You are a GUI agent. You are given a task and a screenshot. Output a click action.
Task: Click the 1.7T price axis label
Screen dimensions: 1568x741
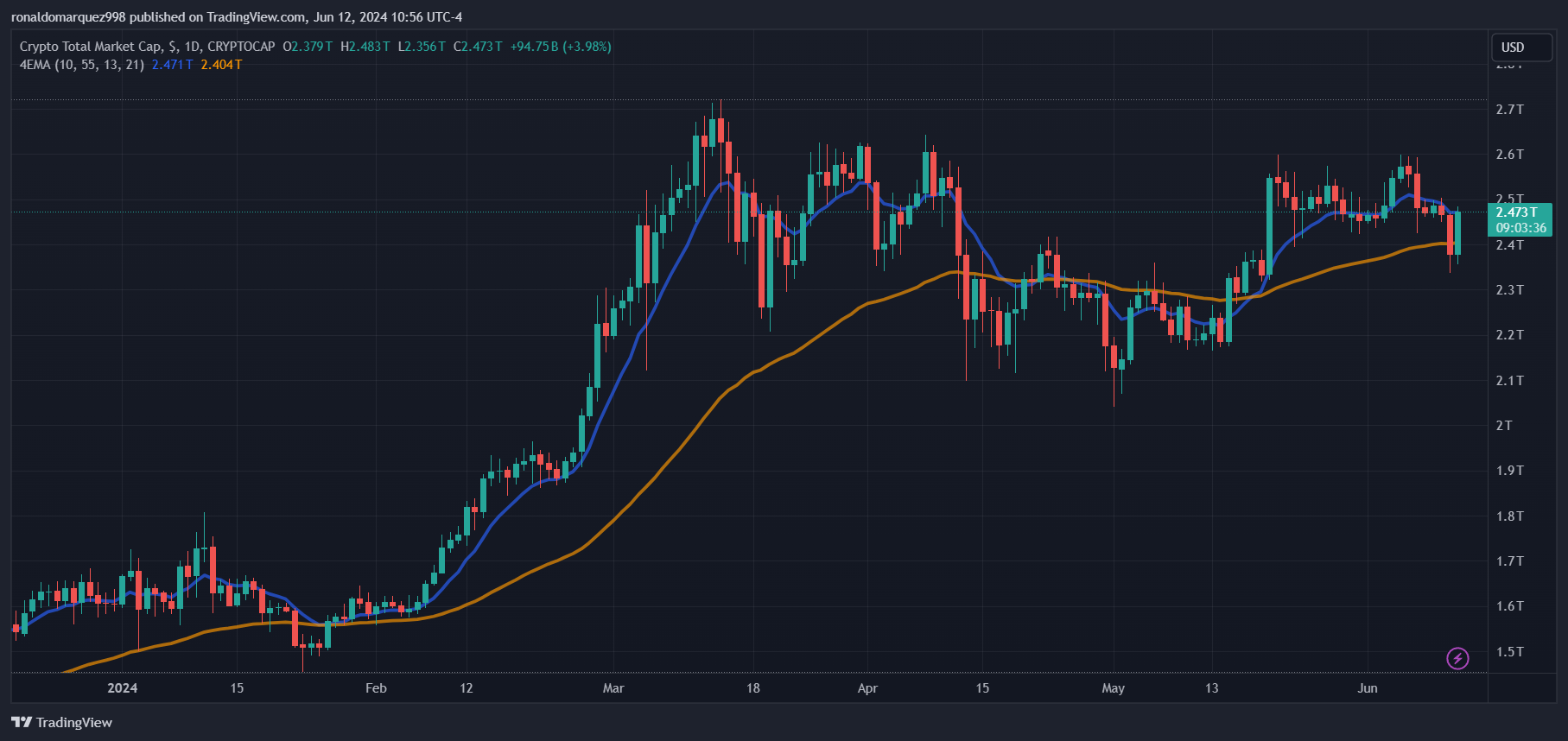pyautogui.click(x=1510, y=561)
